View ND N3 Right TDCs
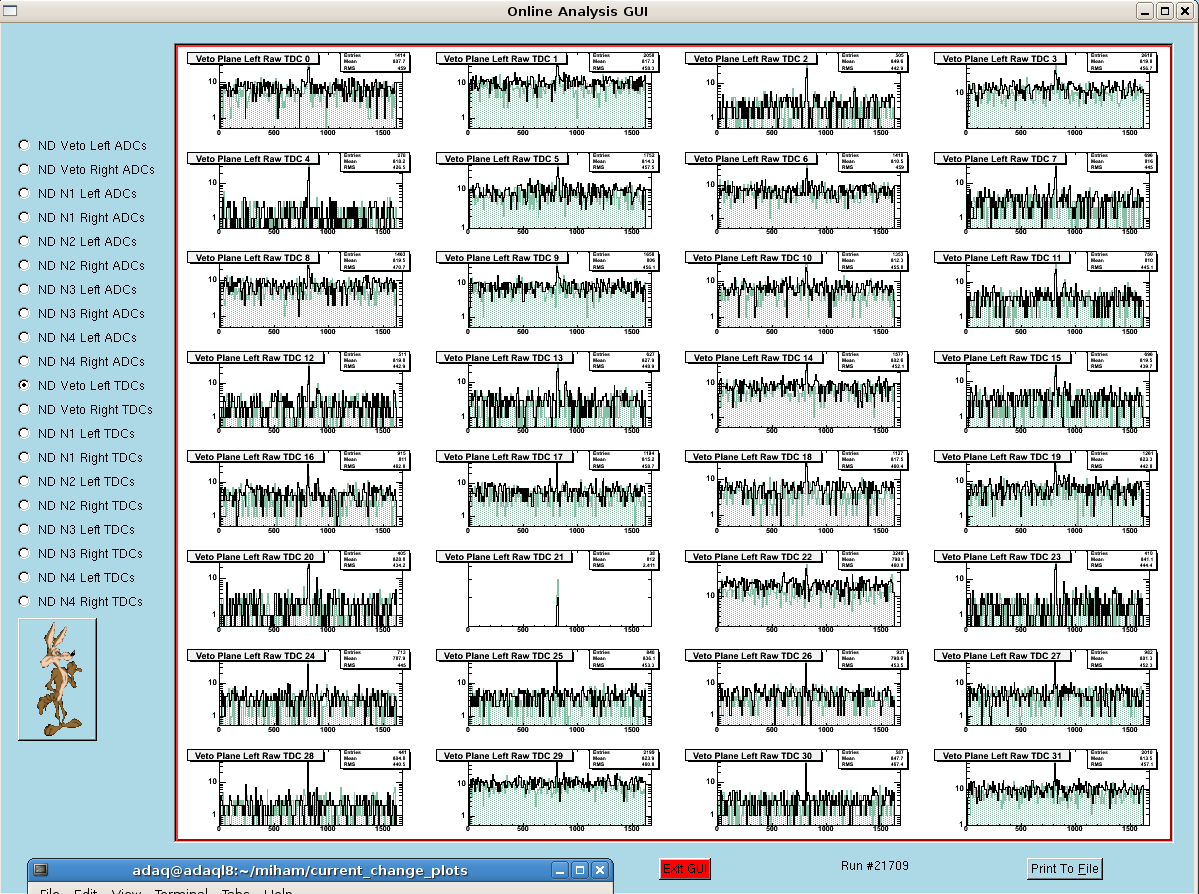Image resolution: width=1199 pixels, height=894 pixels. (x=24, y=553)
